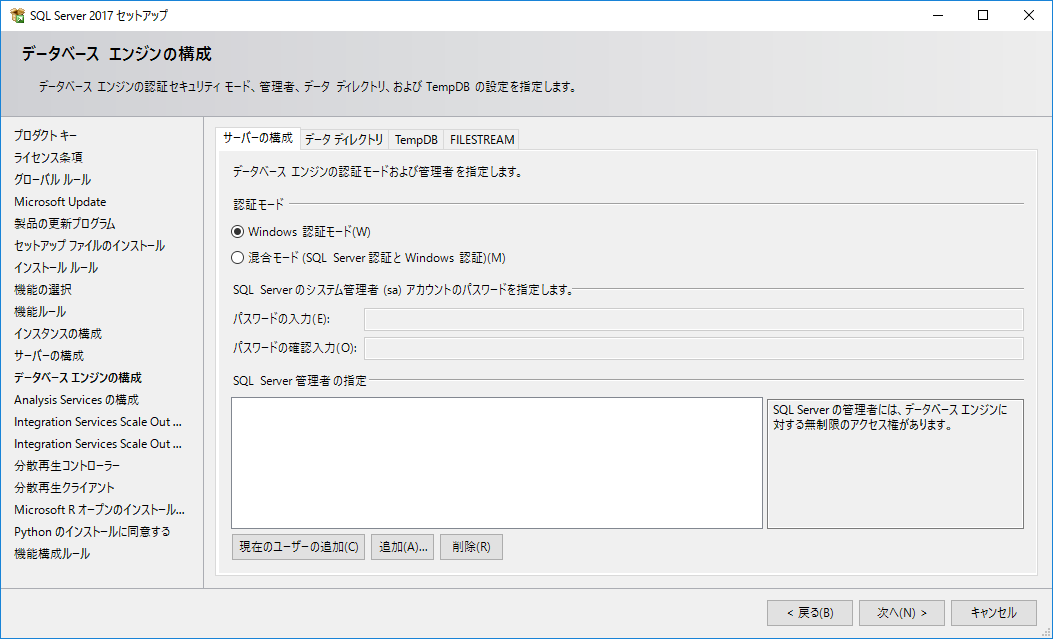Select プロダクト キー step in sidebar
This screenshot has height=639, width=1053.
click(45, 135)
